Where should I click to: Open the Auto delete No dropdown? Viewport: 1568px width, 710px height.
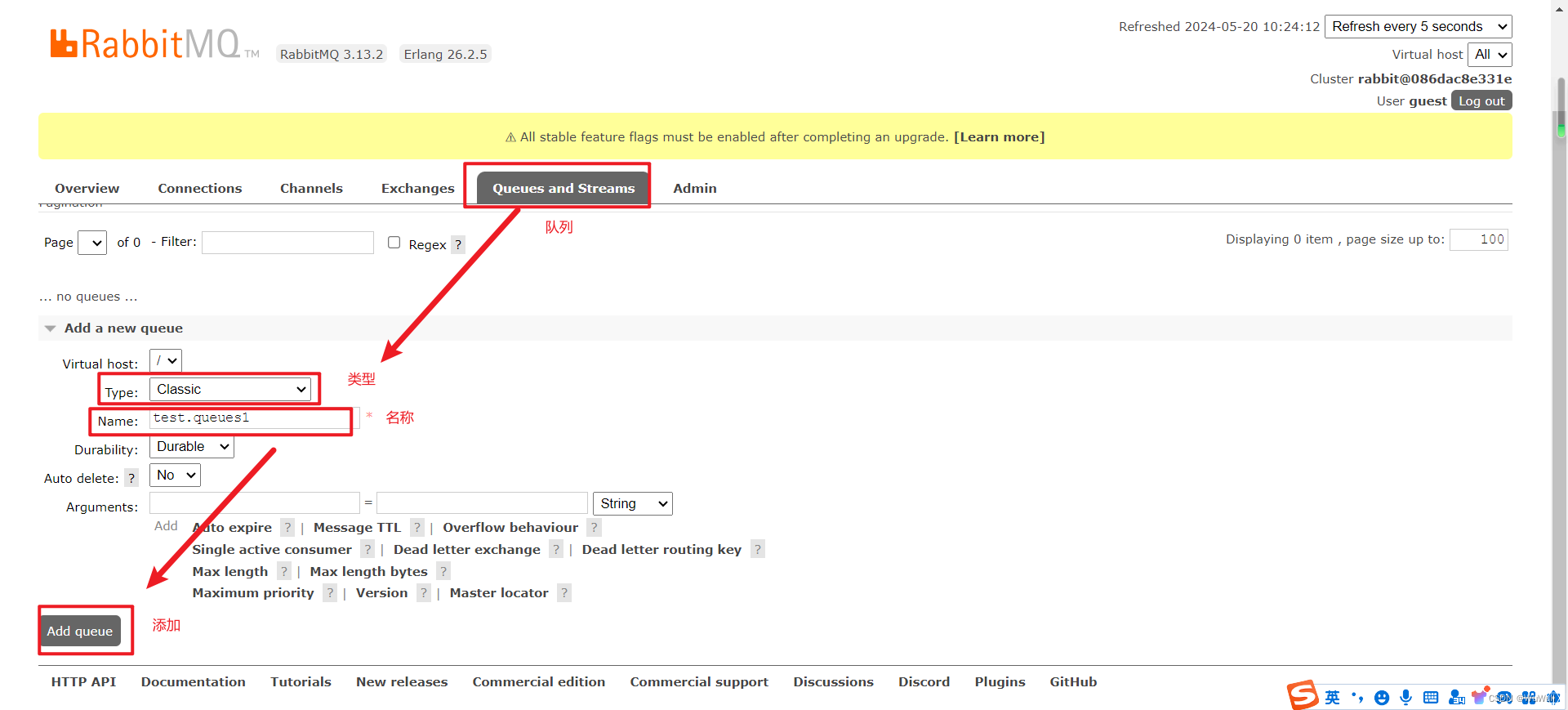pyautogui.click(x=175, y=475)
